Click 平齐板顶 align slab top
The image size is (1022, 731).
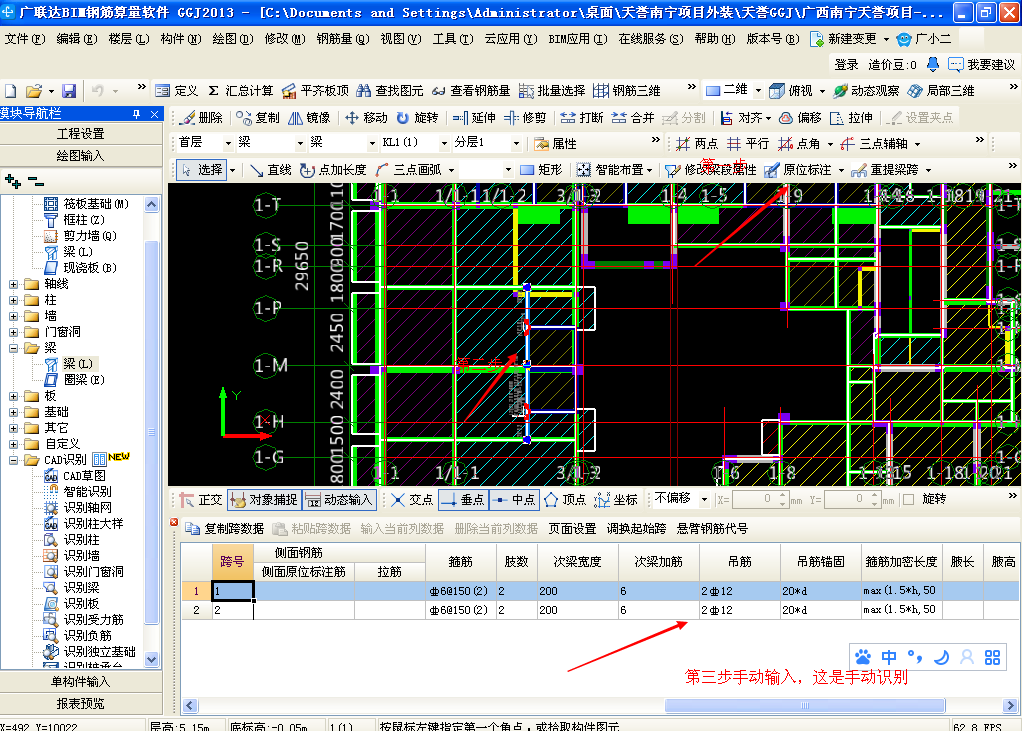coord(315,91)
